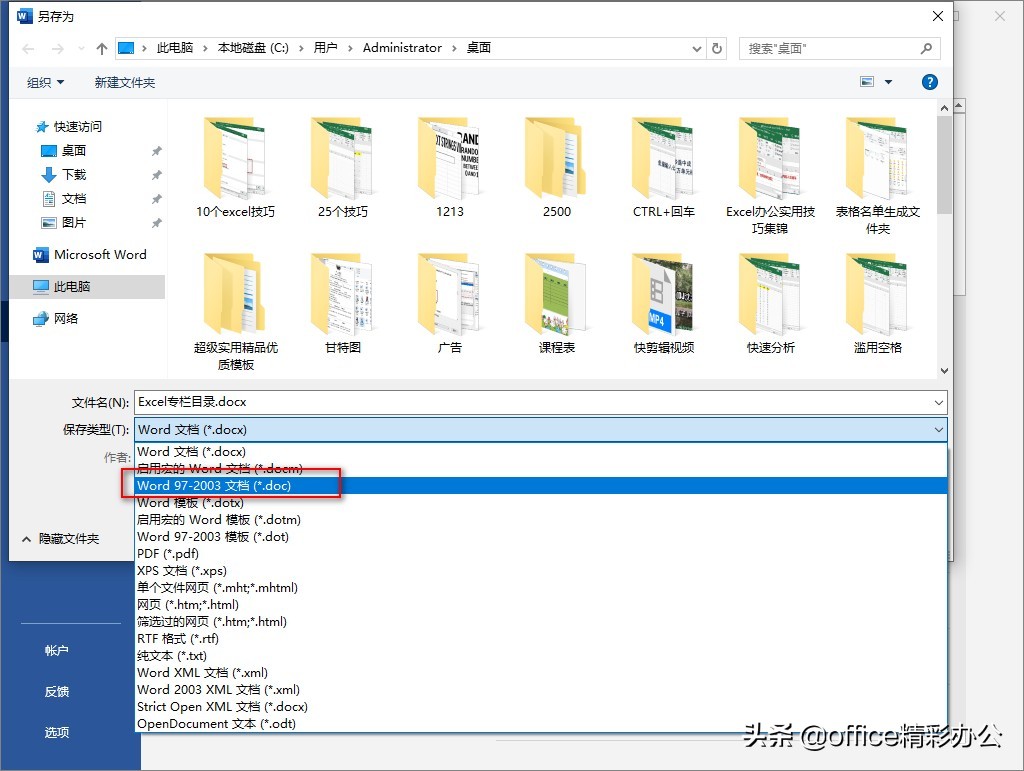Select the 甘特图 folder

[x=343, y=304]
